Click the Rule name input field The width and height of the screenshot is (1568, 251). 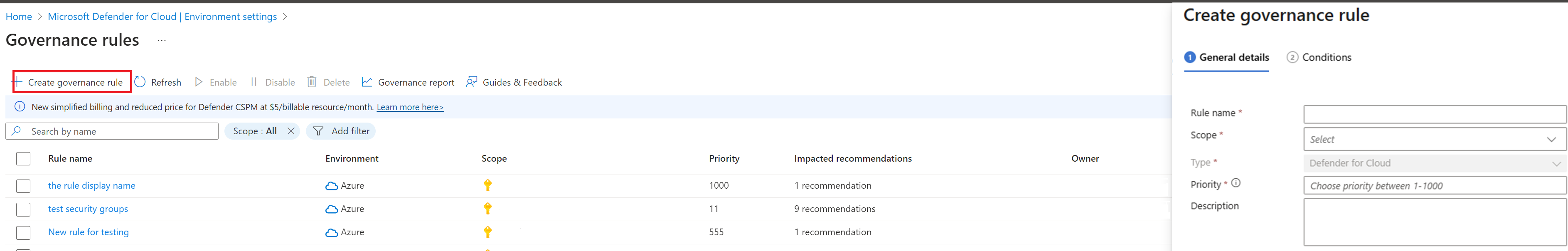[x=1434, y=114]
